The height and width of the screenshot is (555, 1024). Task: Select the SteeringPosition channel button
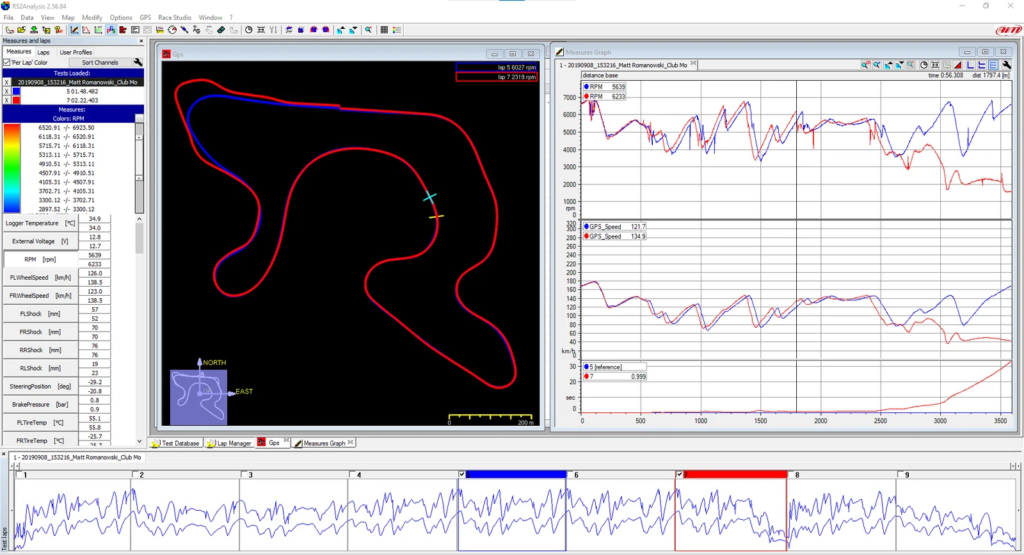click(x=40, y=386)
